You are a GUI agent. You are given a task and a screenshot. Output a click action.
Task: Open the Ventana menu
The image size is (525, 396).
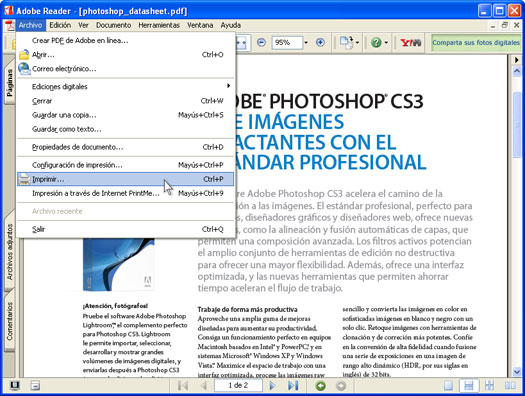200,25
